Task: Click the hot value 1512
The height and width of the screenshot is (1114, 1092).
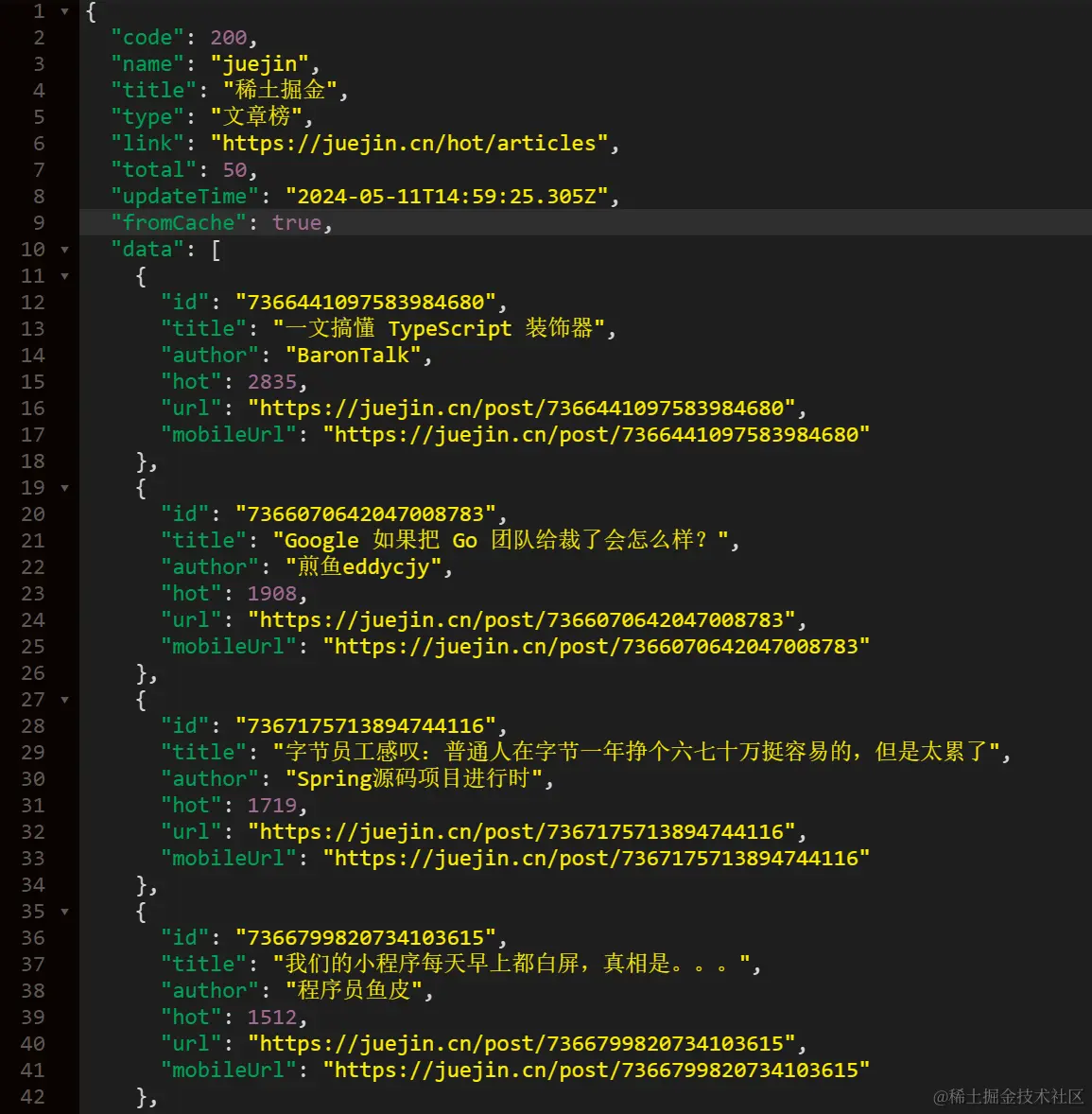Action: click(x=272, y=1018)
